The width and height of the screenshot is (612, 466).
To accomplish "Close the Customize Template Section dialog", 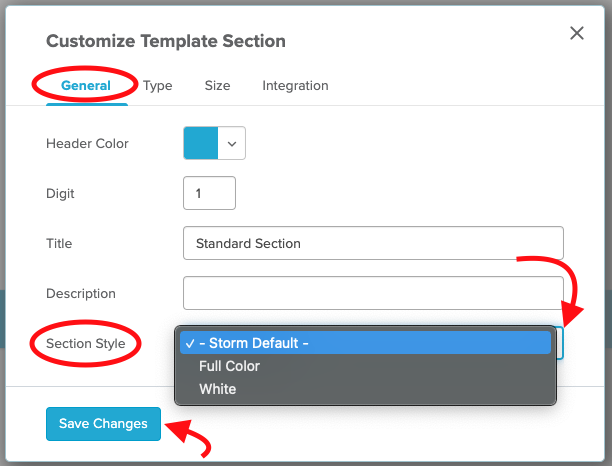I will tap(576, 33).
